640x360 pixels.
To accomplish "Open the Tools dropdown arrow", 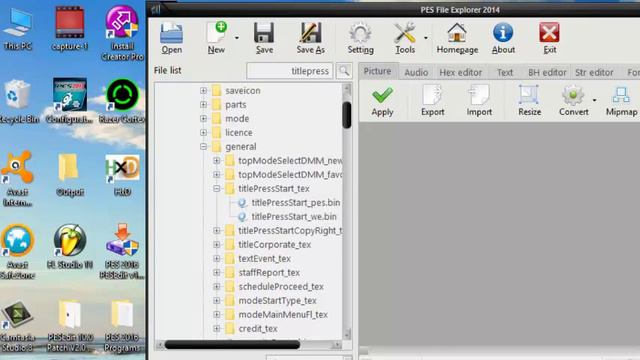I will click(x=426, y=38).
